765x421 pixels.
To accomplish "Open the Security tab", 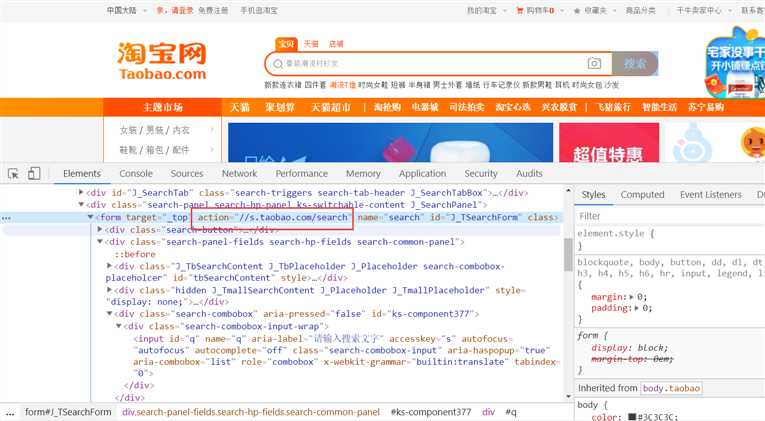I will coord(481,174).
